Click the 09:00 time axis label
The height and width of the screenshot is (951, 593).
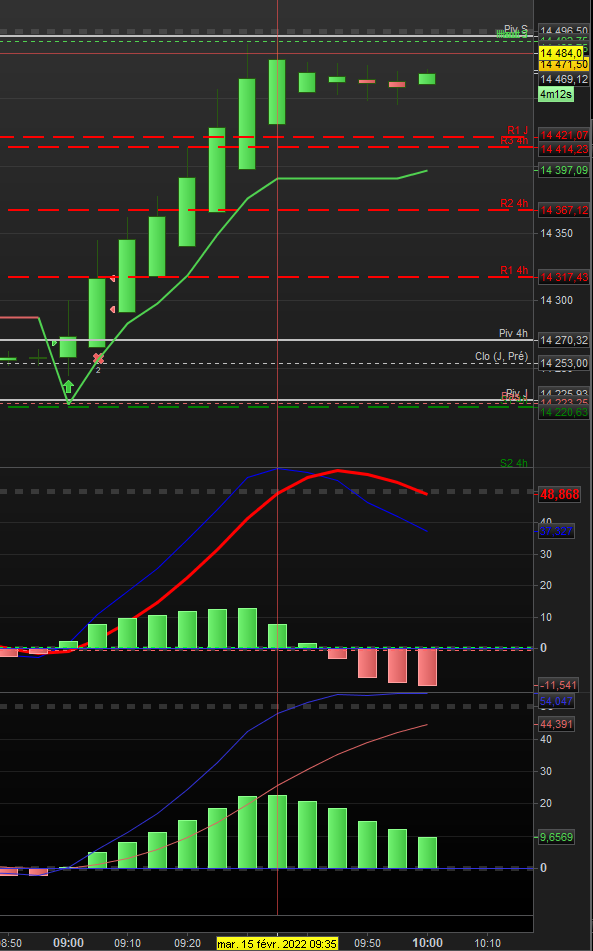coord(69,943)
